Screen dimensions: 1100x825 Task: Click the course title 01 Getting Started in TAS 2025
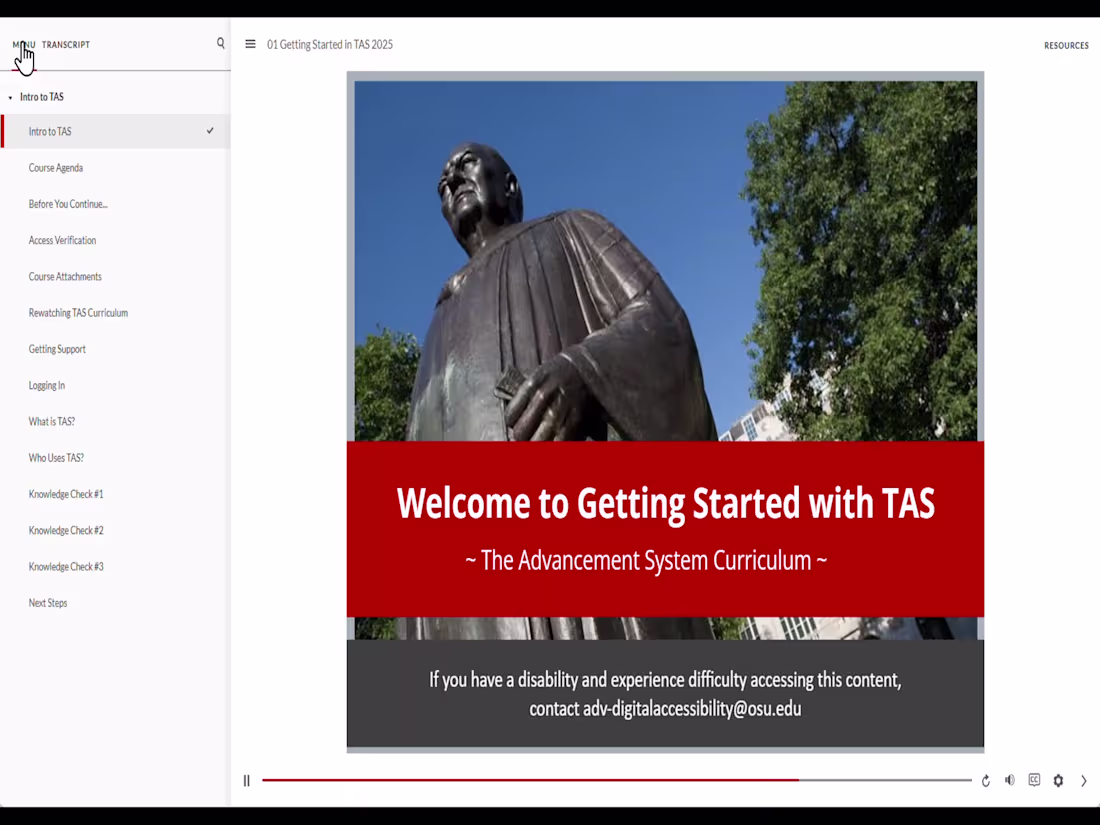pos(330,44)
